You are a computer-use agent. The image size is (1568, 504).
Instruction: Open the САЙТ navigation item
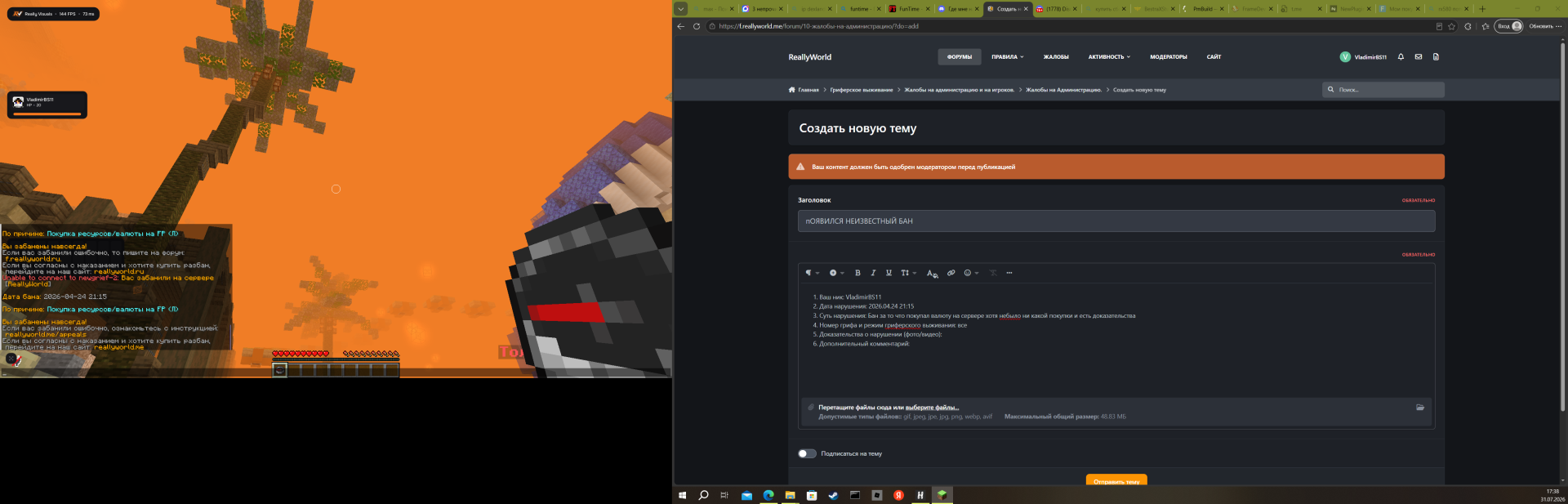point(1214,57)
